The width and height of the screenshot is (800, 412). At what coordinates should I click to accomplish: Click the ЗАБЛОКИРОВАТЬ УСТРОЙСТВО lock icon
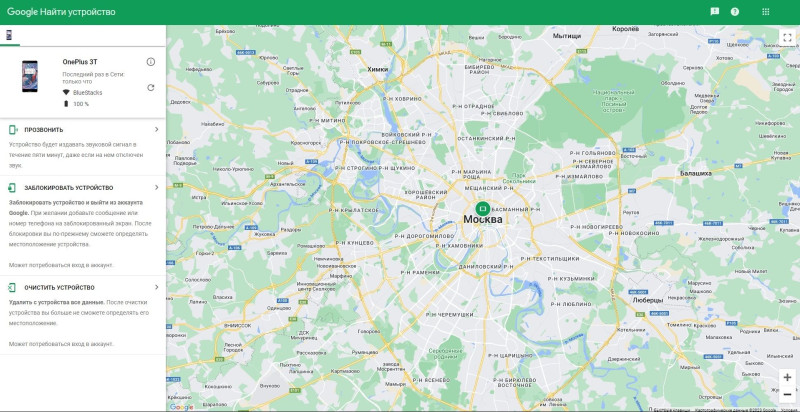12,188
